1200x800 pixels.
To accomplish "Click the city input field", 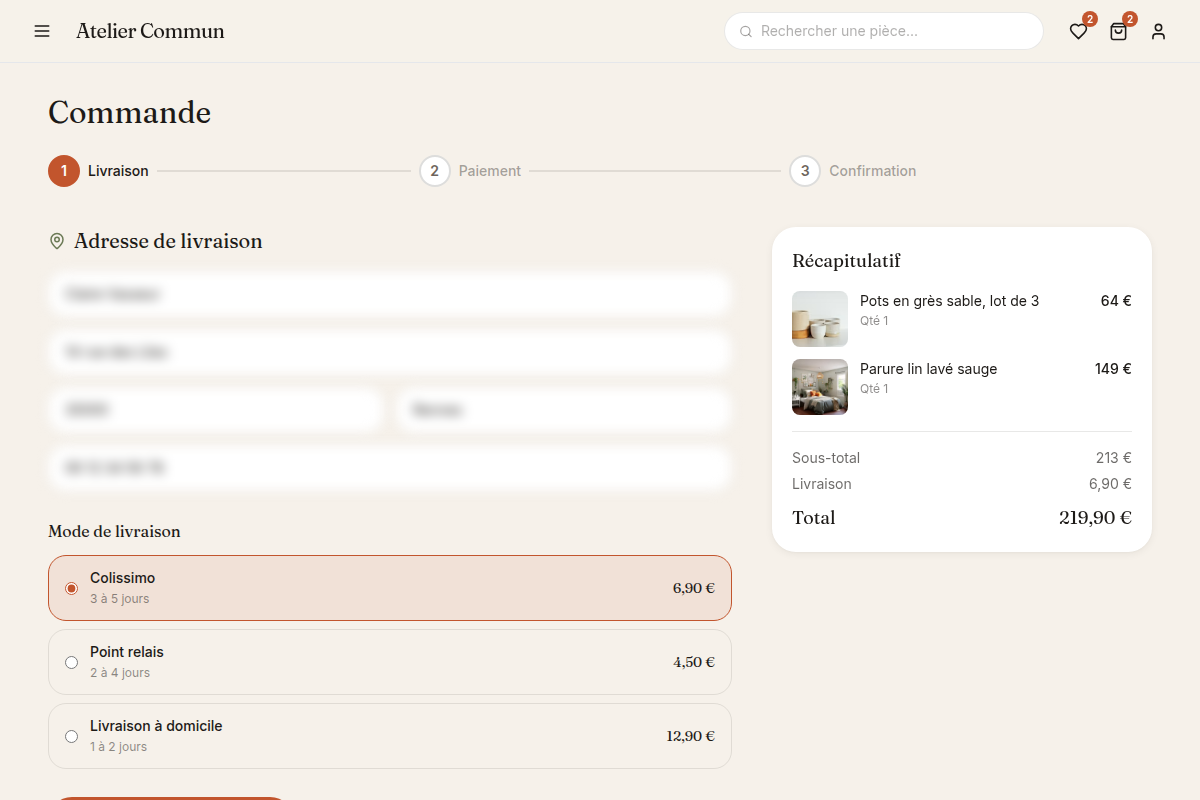I will tap(564, 410).
